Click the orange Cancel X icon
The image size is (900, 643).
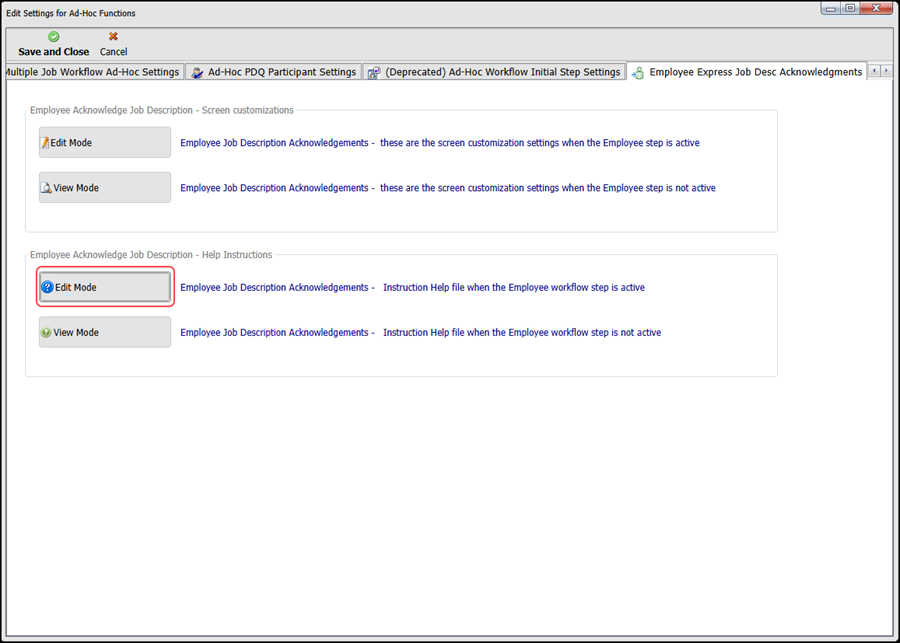113,37
